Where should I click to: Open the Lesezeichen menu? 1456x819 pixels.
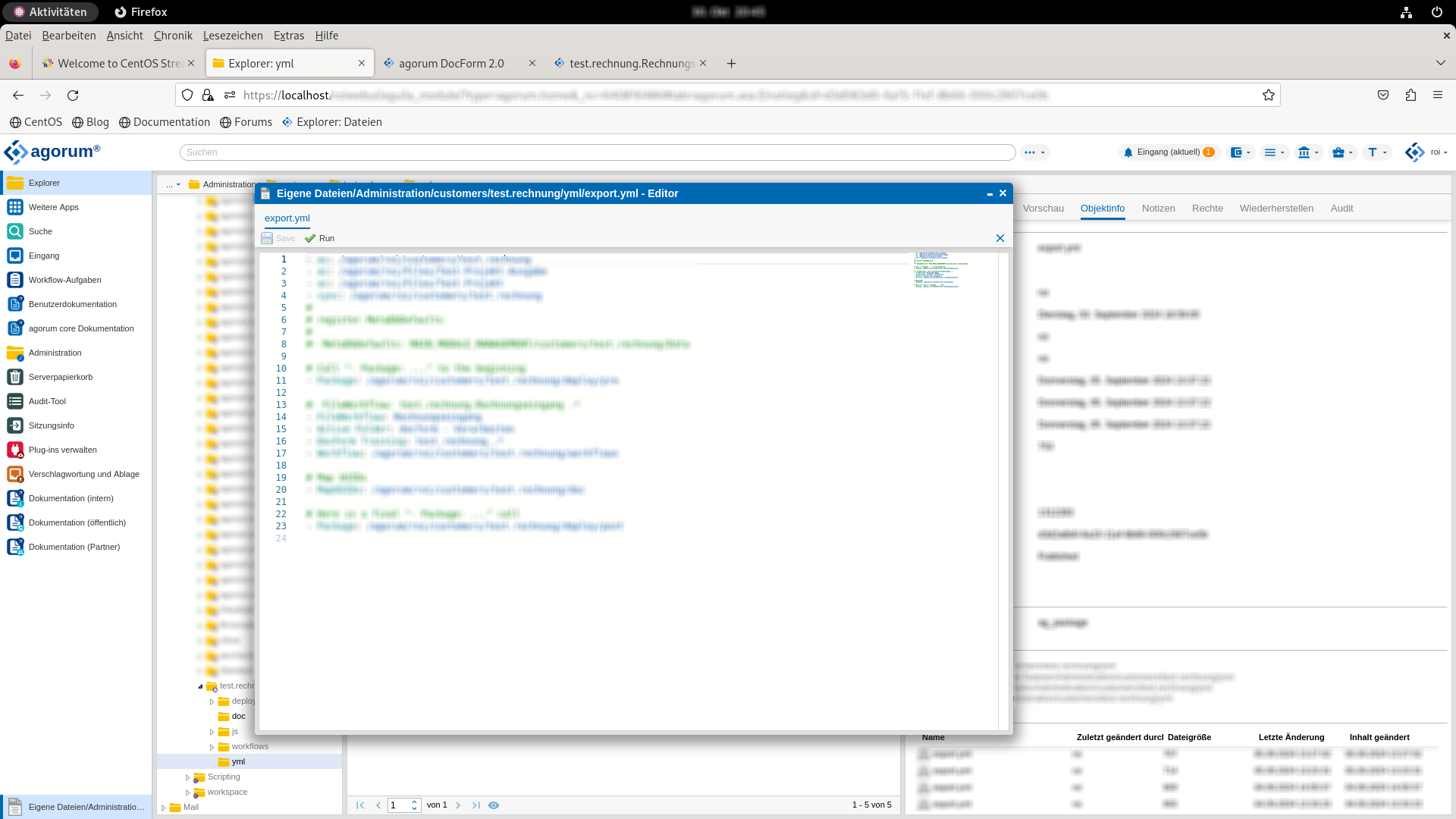(233, 36)
